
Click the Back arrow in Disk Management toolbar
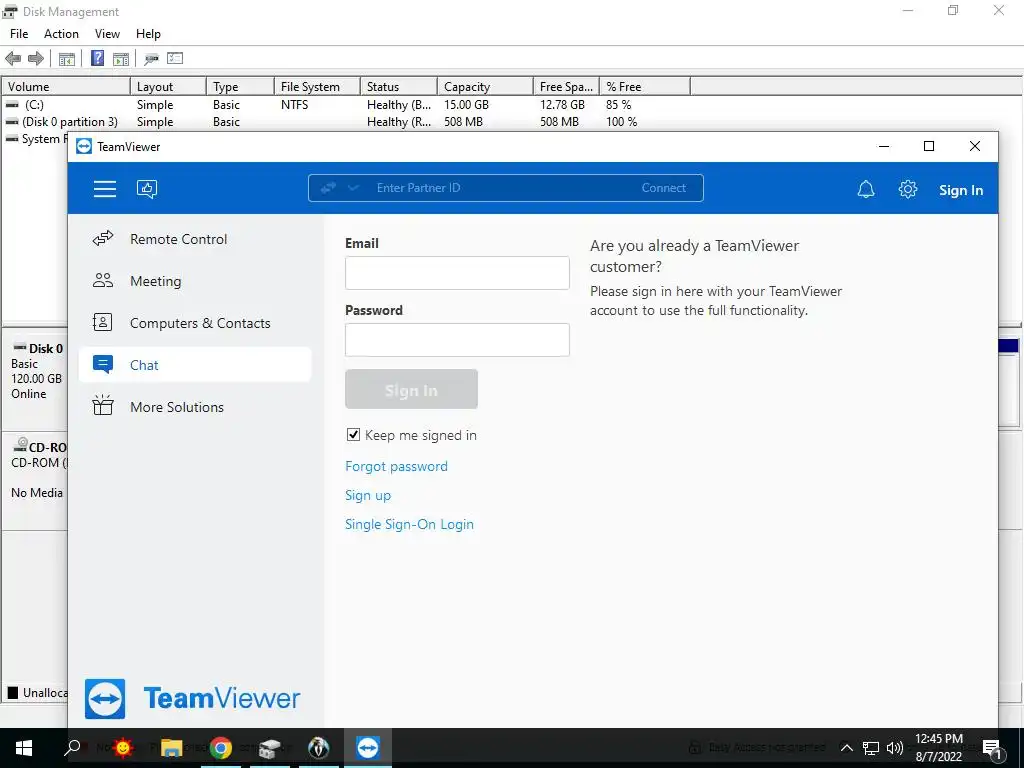point(13,59)
